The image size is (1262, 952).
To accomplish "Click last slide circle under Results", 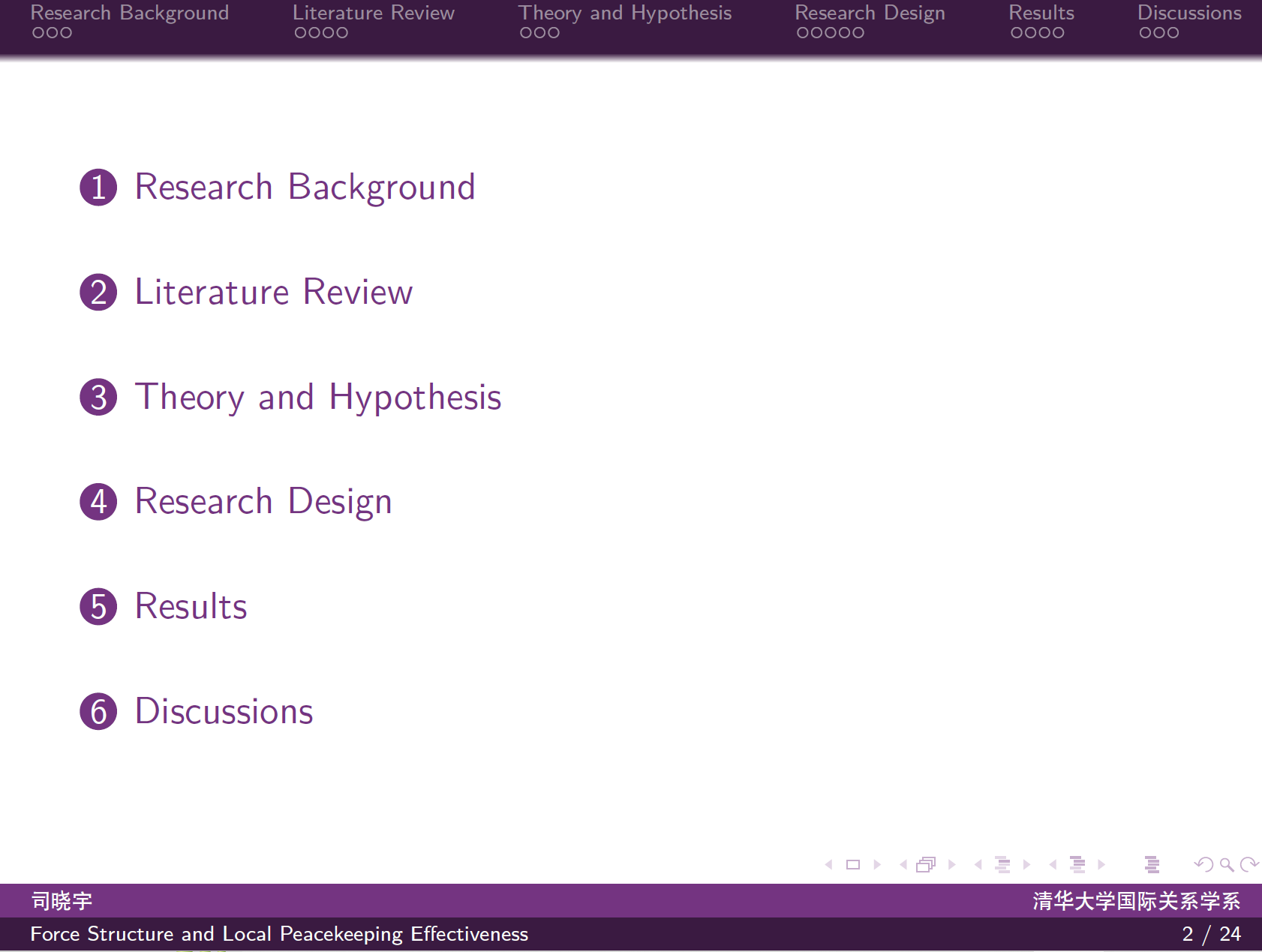I will [1058, 33].
